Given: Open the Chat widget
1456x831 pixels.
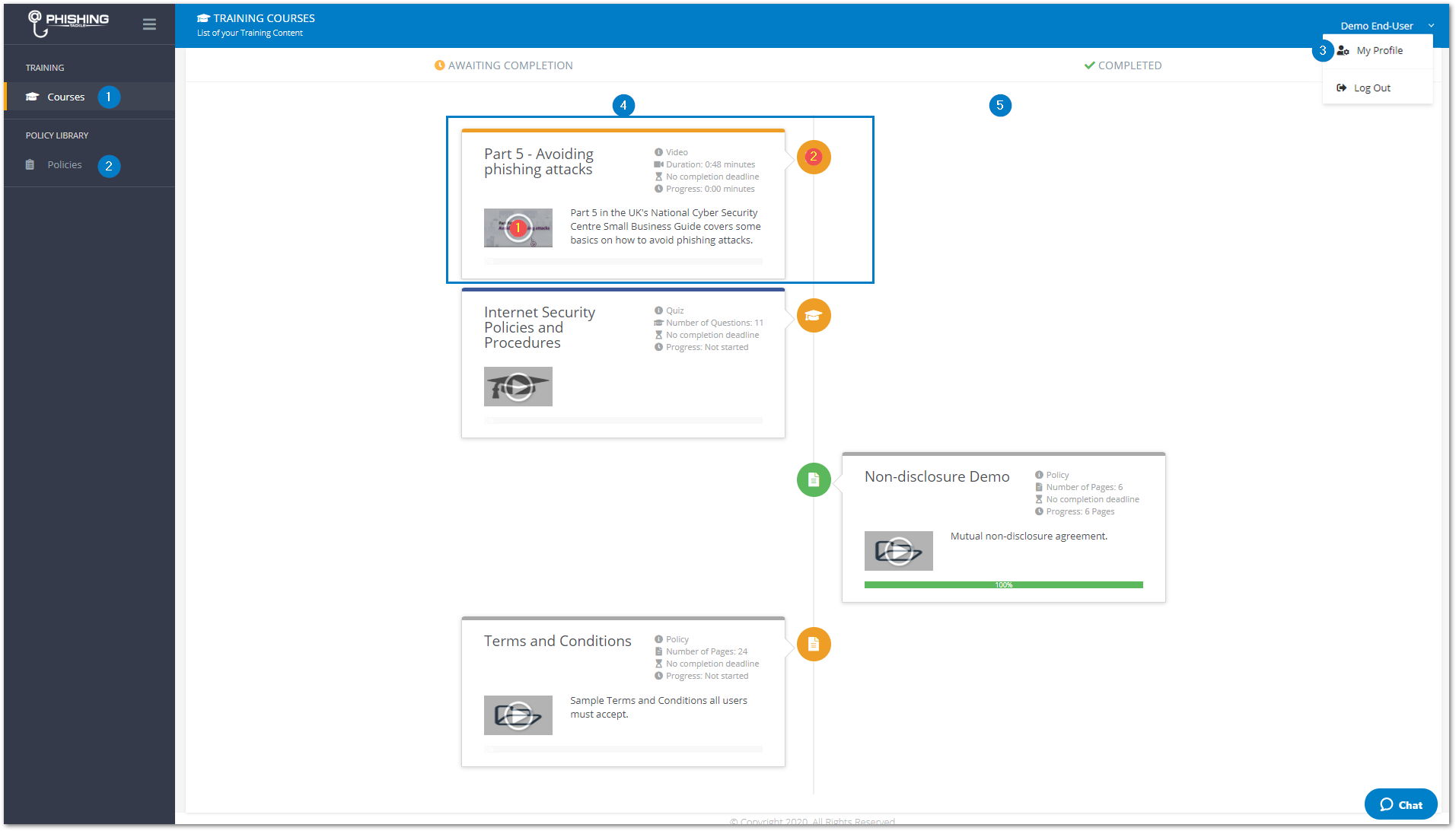Looking at the screenshot, I should click(x=1400, y=804).
